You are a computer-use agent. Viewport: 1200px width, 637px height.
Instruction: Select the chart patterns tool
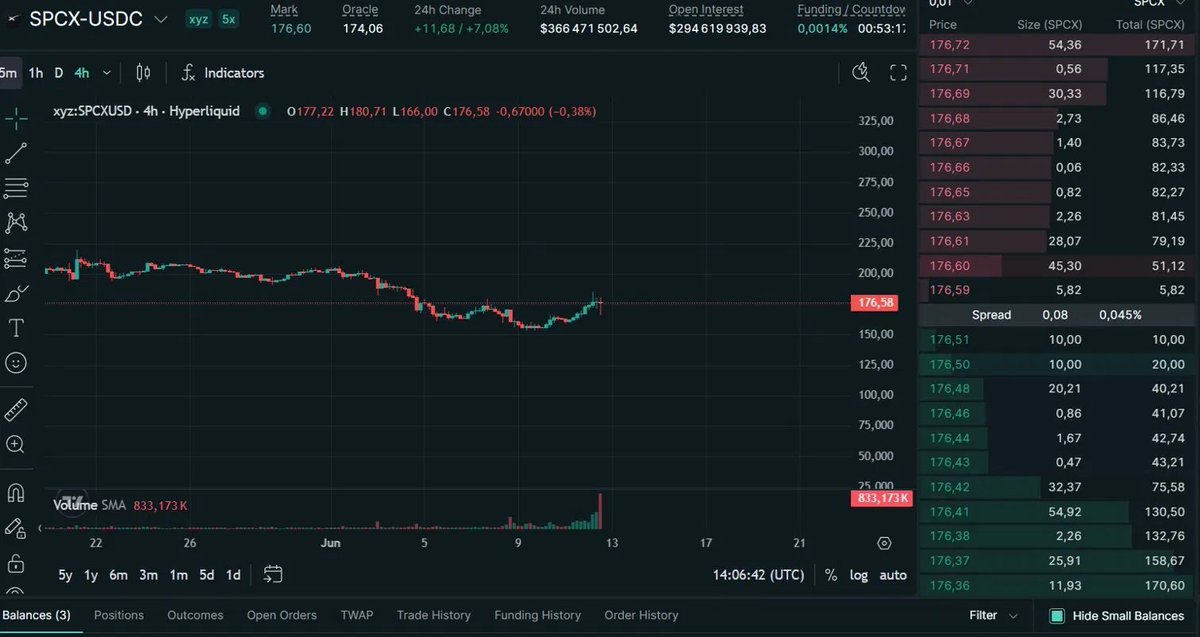pyautogui.click(x=16, y=222)
